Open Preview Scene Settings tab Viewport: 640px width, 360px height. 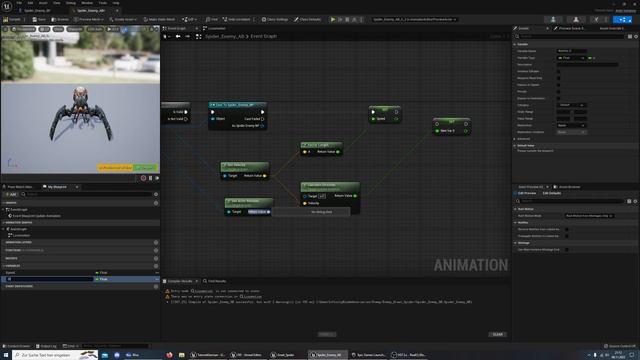point(570,28)
